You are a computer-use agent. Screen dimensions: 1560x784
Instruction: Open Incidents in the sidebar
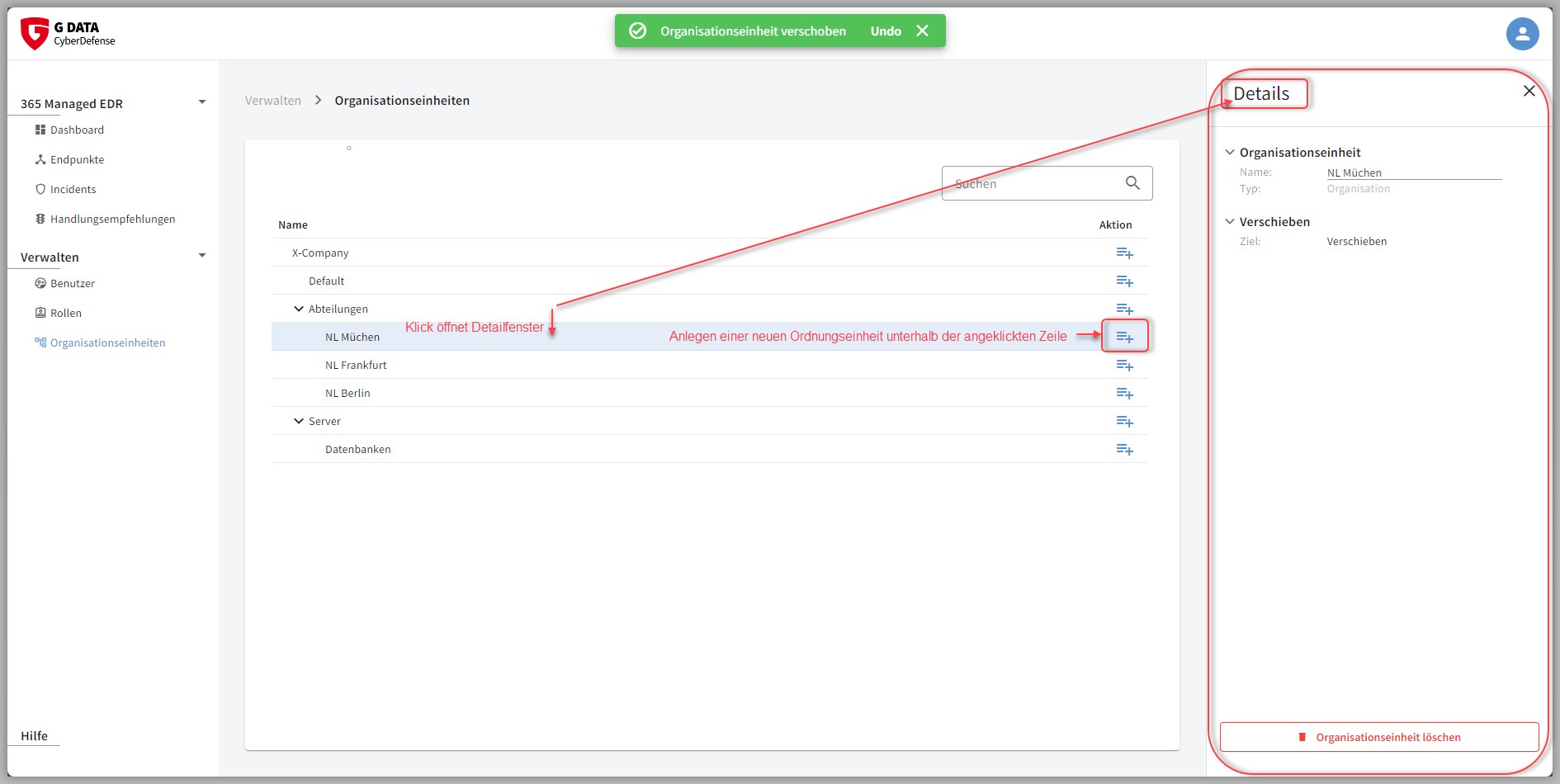pyautogui.click(x=73, y=189)
